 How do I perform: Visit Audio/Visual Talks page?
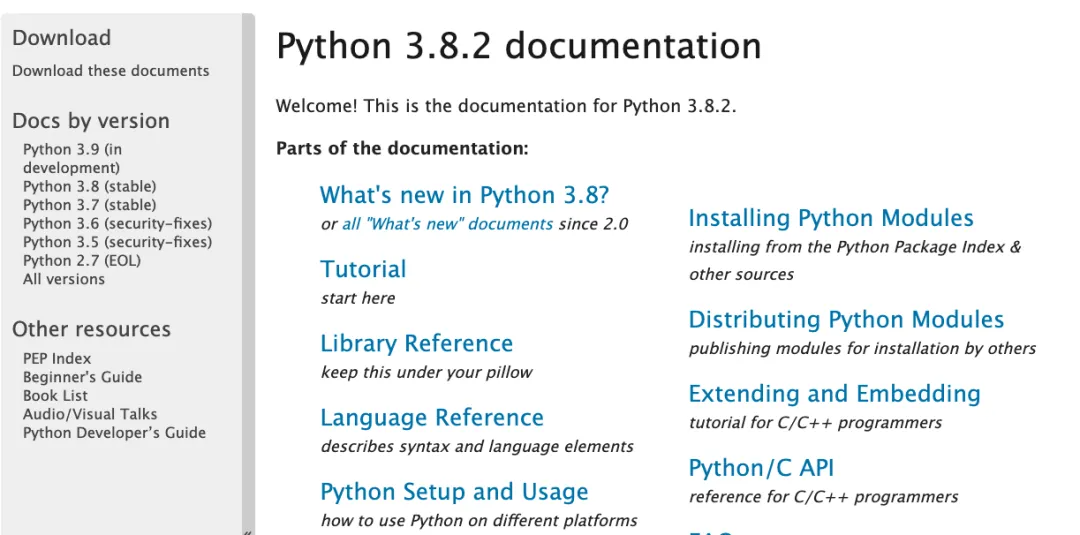90,414
